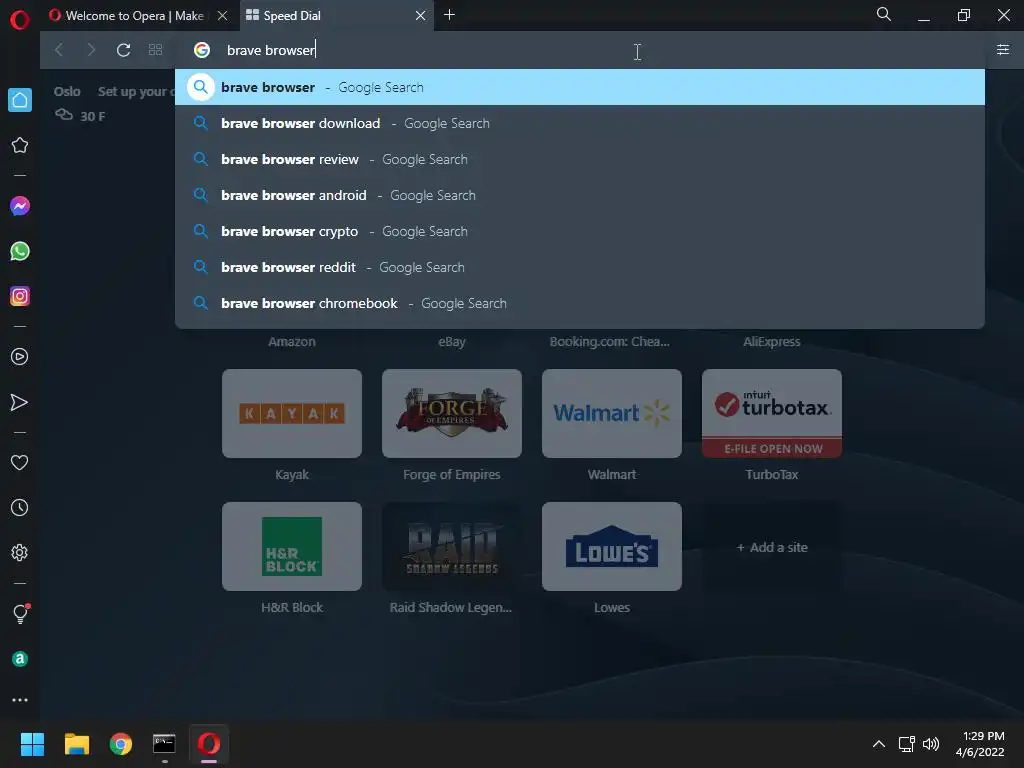Open the network tray icon

906,744
